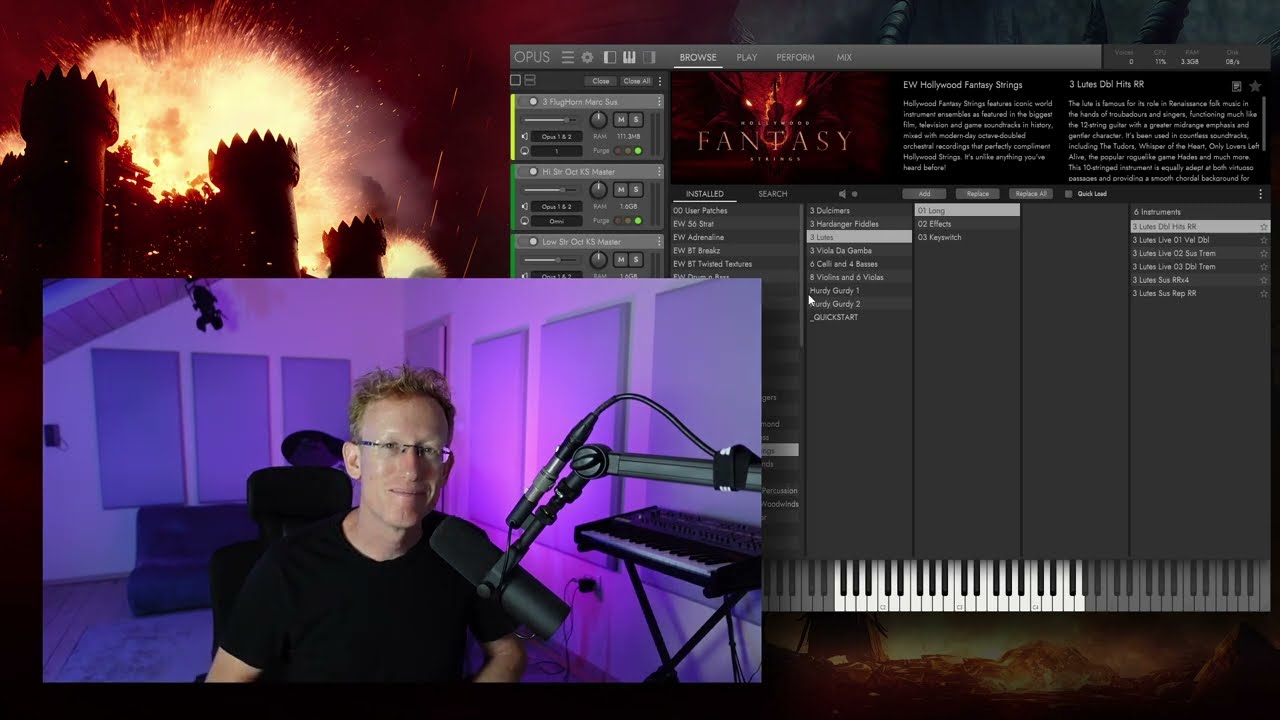Click the Replace All button

click(1031, 194)
